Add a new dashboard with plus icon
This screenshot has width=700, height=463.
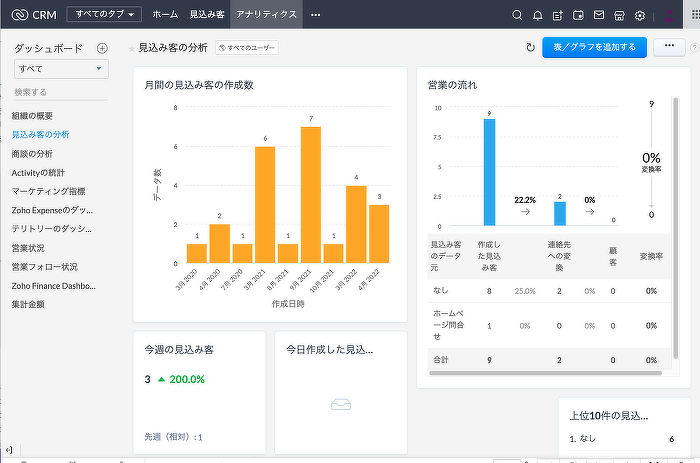pos(102,48)
